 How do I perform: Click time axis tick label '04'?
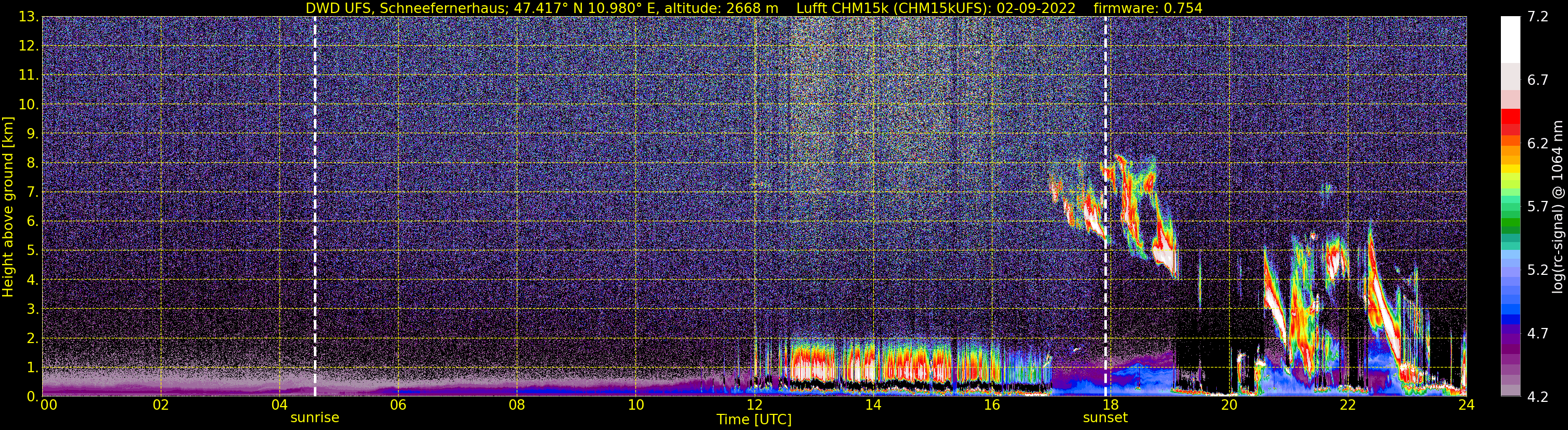point(279,406)
